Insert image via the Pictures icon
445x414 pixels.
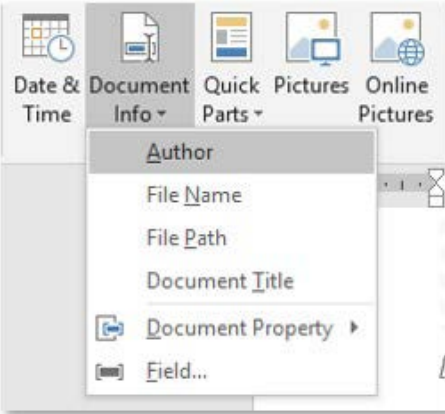(313, 39)
